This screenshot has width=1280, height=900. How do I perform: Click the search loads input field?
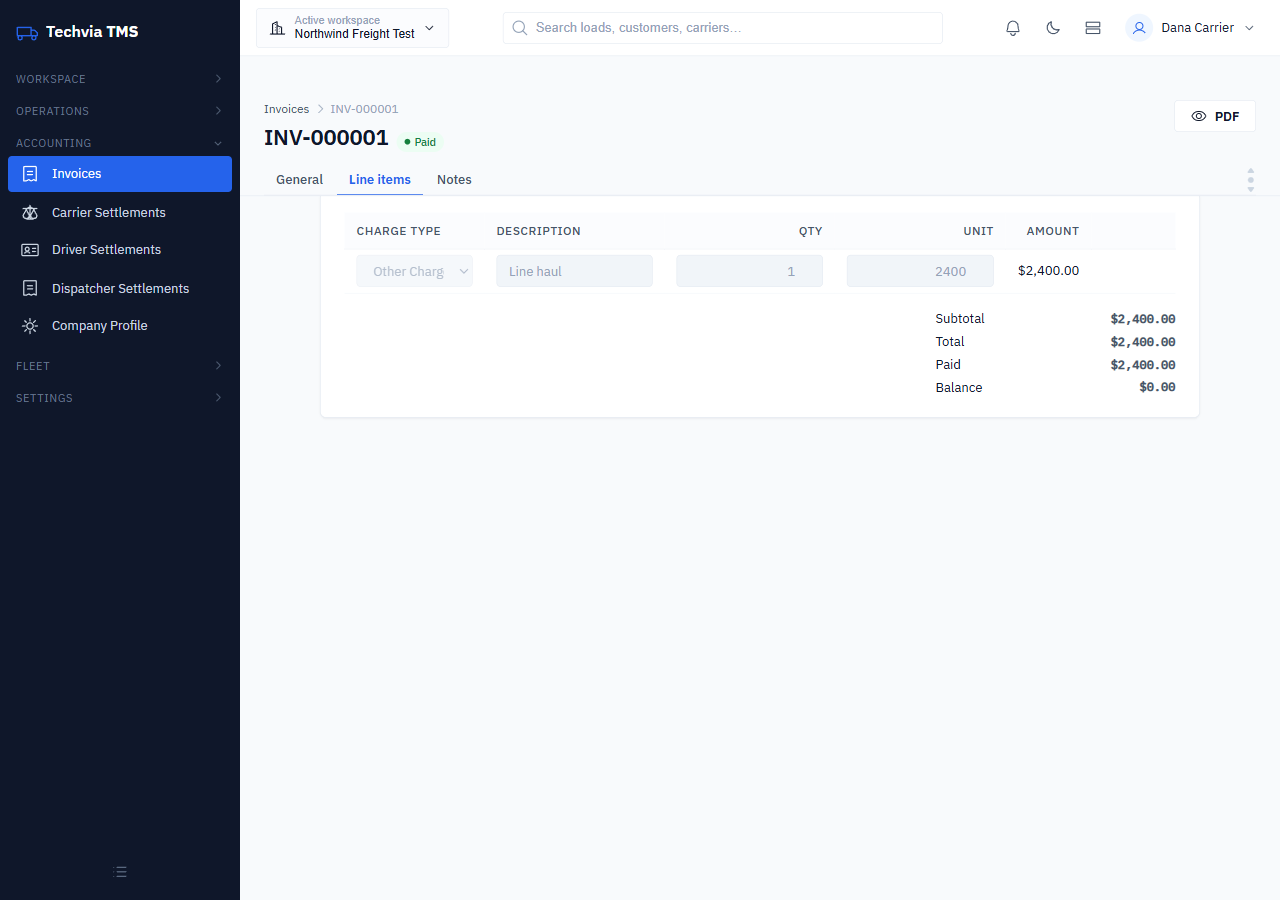pyautogui.click(x=723, y=28)
